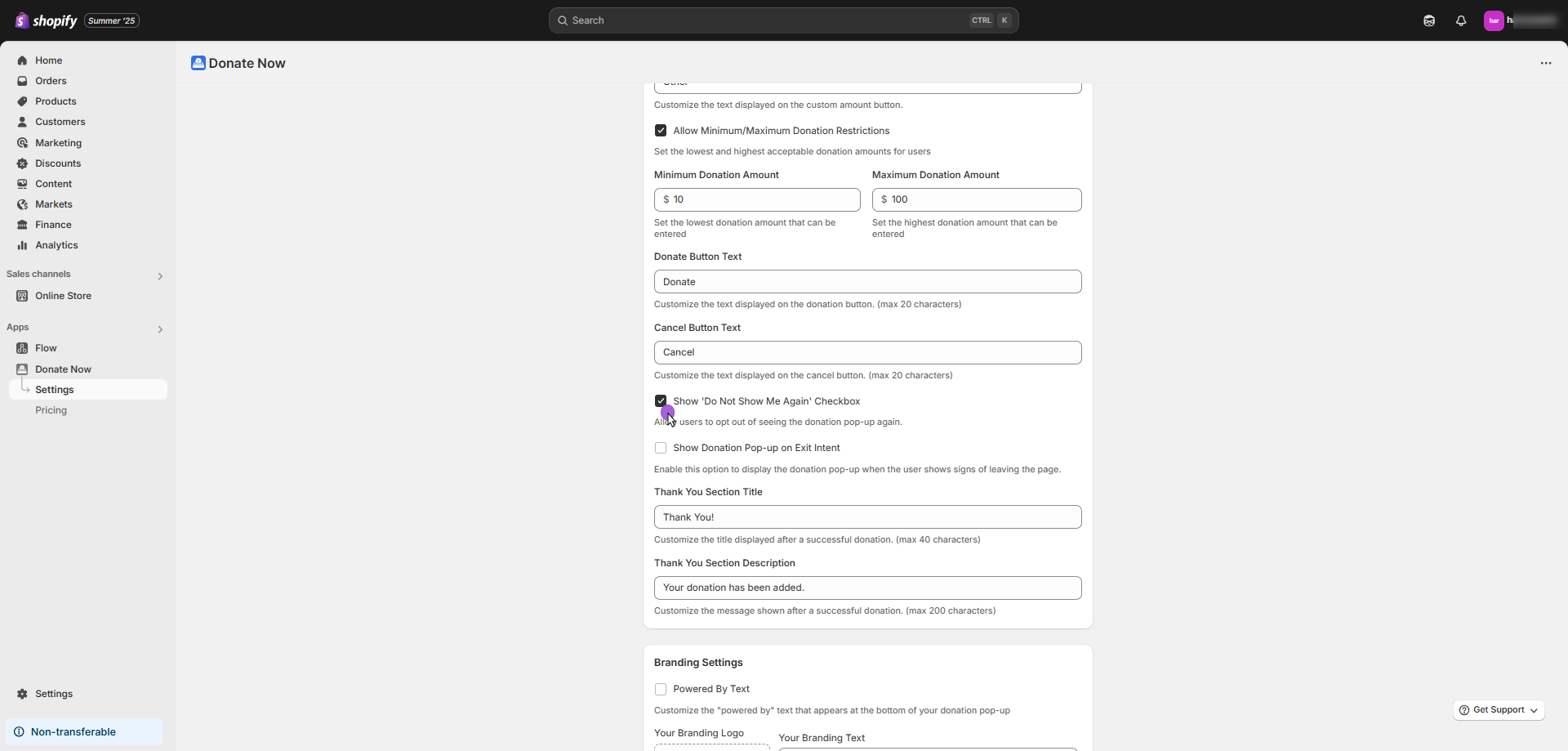Screen dimensions: 1568x751
Task: Click the Donate Now app icon in sidebar
Action: [x=22, y=369]
